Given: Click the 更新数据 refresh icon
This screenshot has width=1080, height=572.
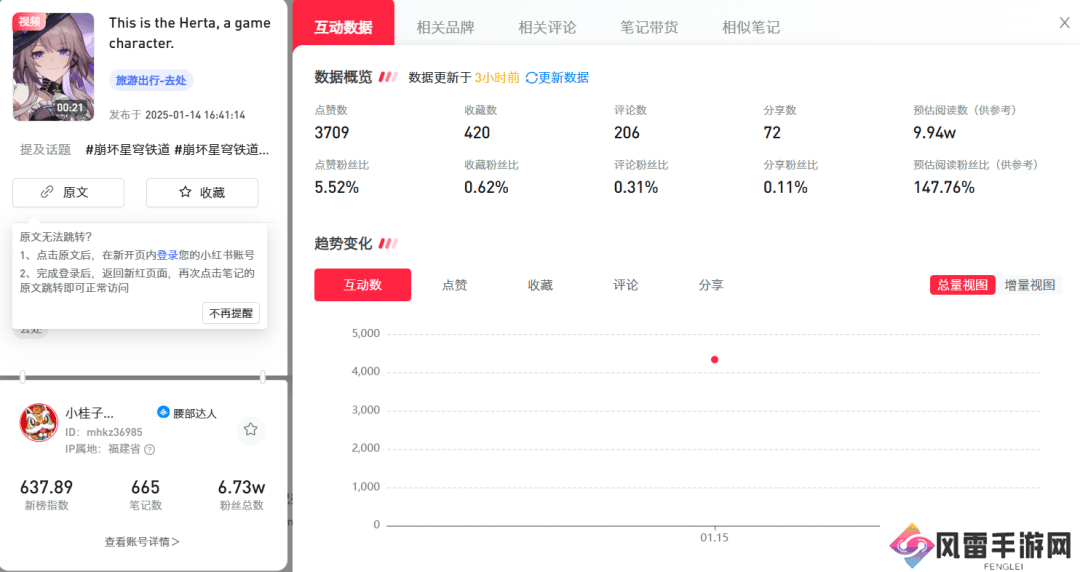Looking at the screenshot, I should [x=531, y=78].
